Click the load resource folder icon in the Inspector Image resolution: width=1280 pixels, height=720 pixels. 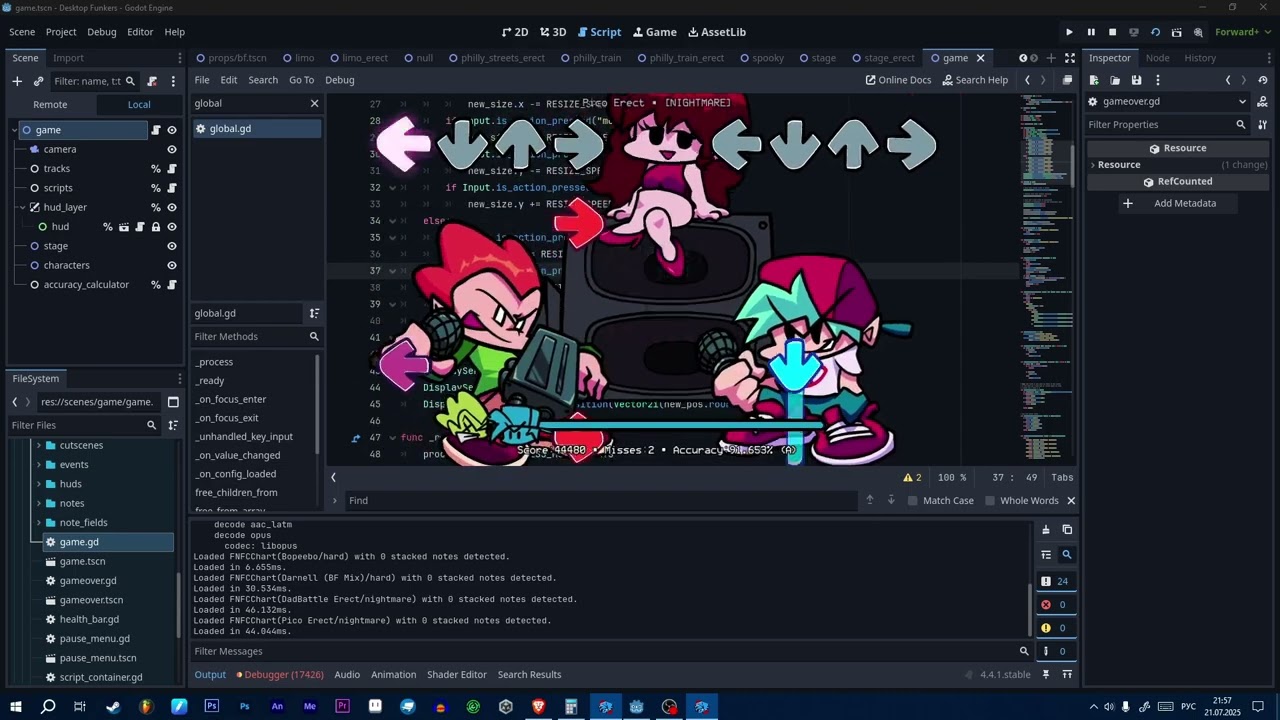(1115, 80)
